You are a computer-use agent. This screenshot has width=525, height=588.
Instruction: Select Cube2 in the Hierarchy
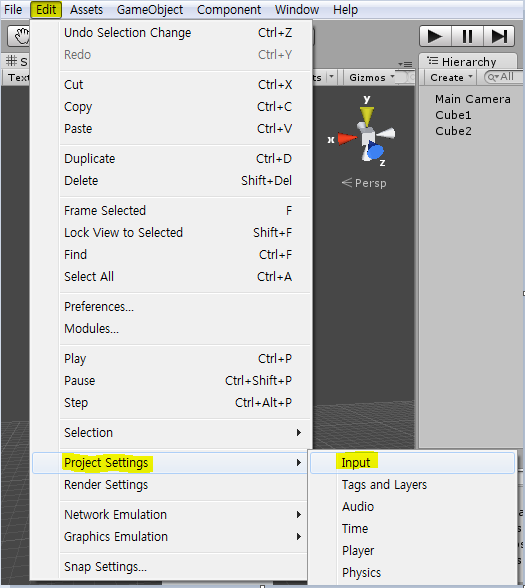tap(453, 131)
